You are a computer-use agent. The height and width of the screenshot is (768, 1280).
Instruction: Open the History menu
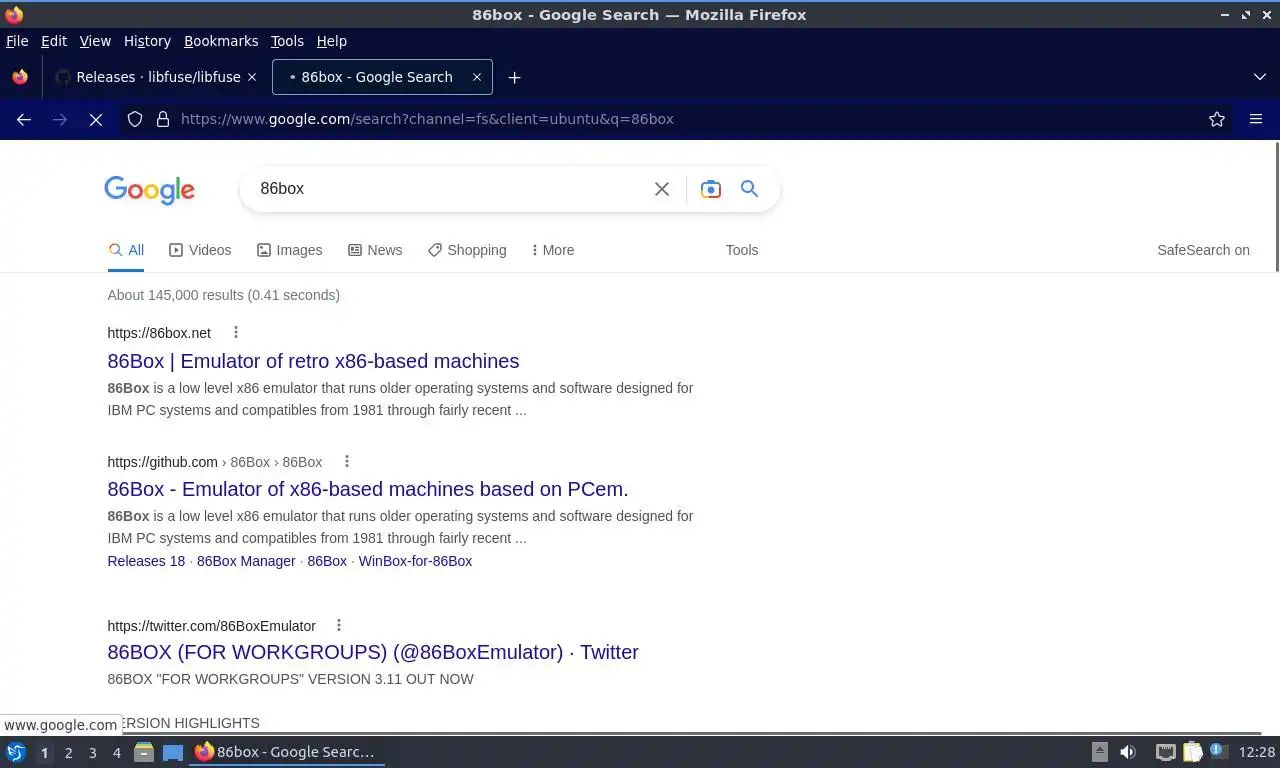147,41
